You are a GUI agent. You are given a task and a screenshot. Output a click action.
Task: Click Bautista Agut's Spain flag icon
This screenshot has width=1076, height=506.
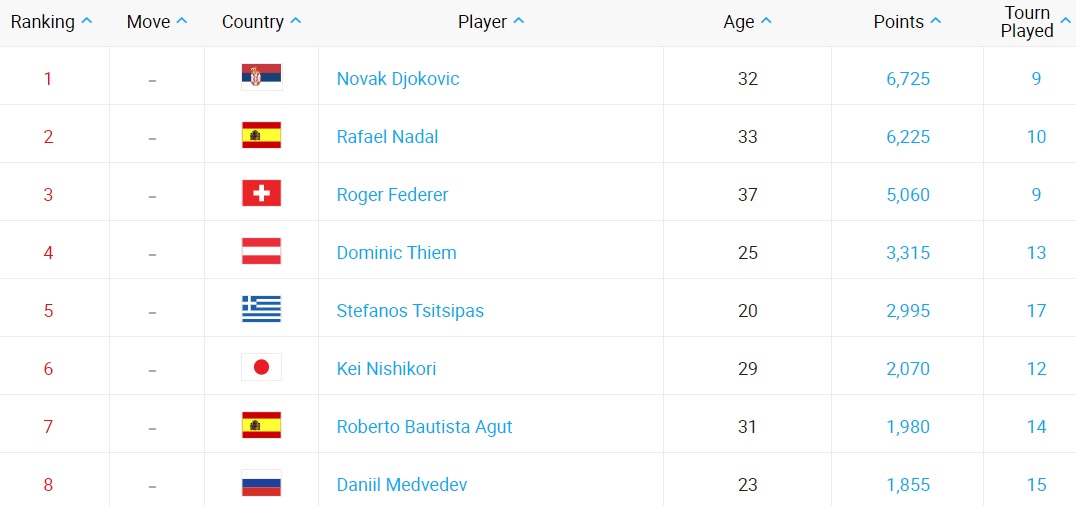tap(261, 425)
